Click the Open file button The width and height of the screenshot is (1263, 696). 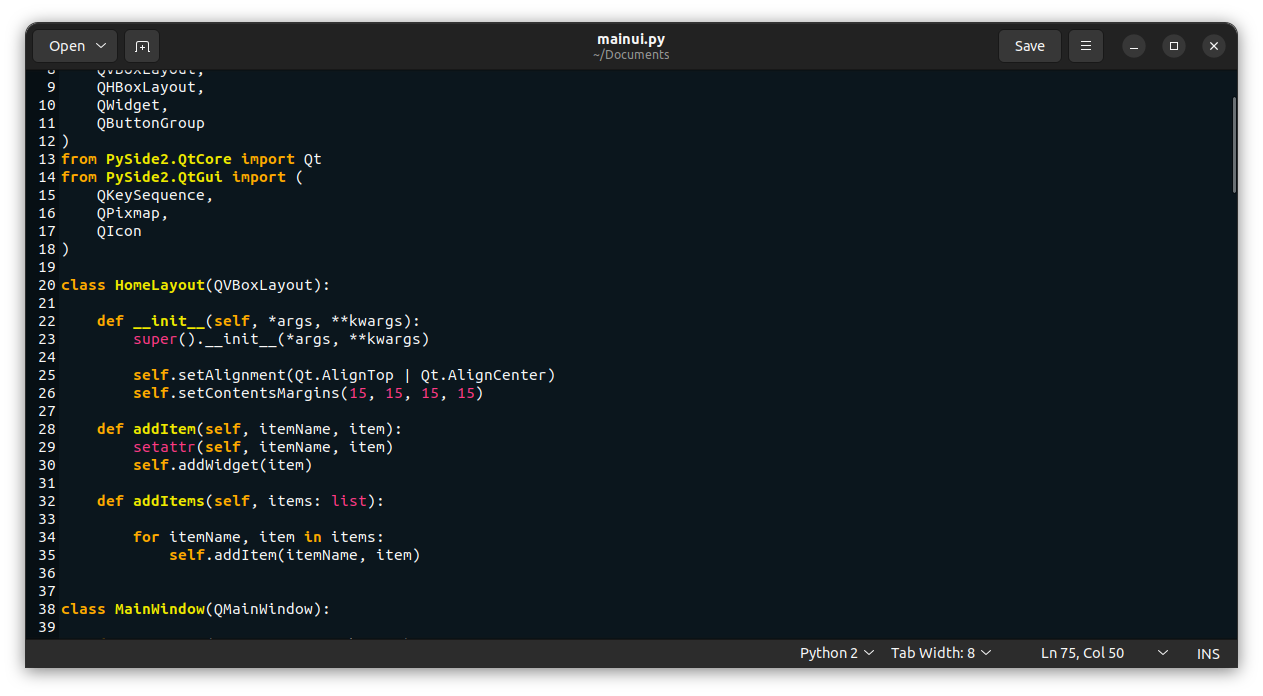[x=66, y=46]
